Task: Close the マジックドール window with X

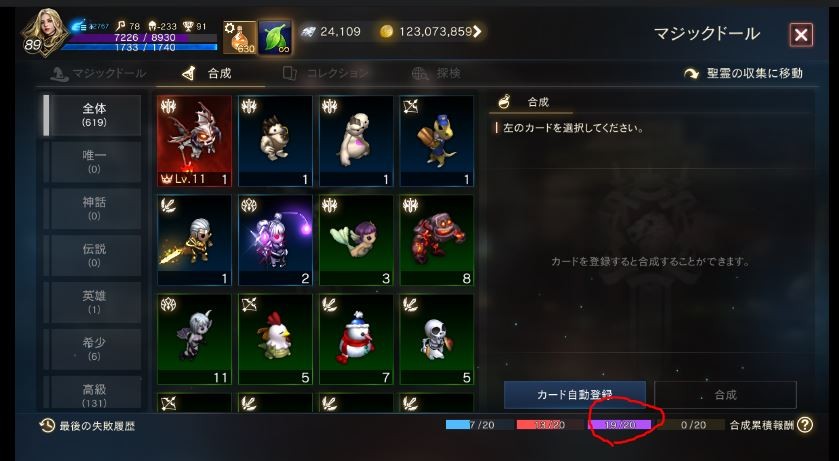Action: pos(800,35)
